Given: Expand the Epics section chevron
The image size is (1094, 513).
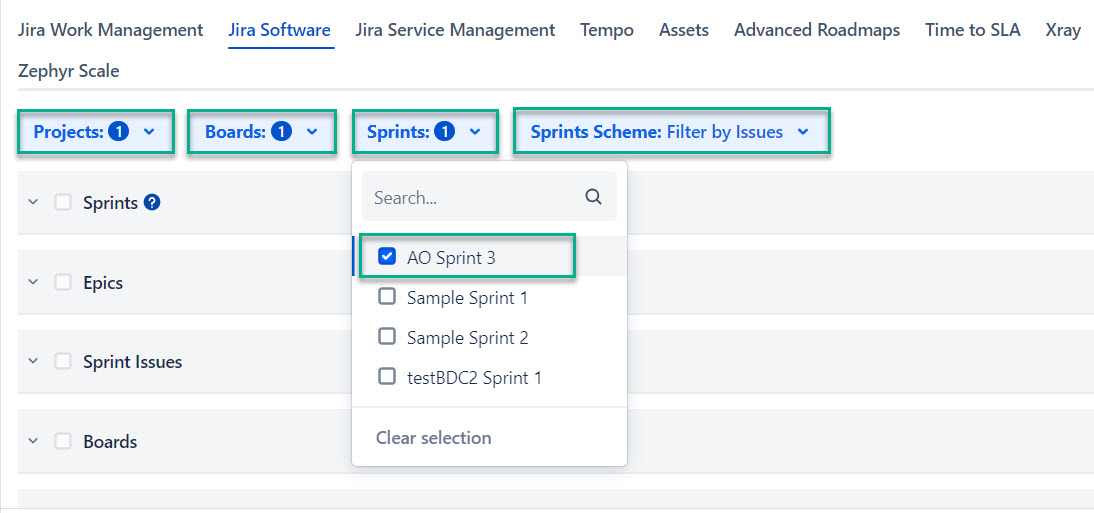Looking at the screenshot, I should pos(32,282).
